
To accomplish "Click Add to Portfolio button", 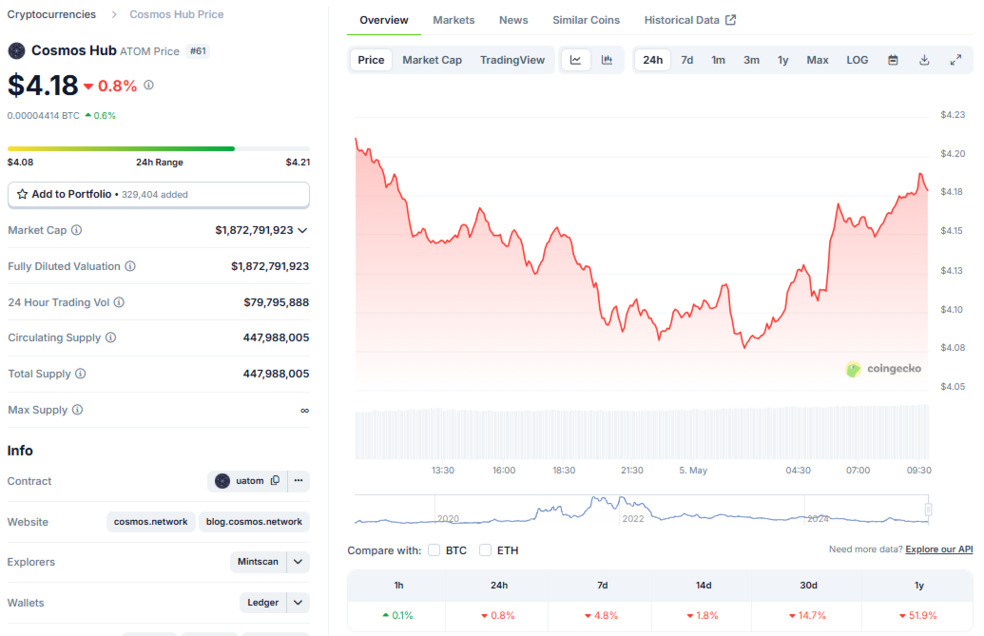I will tap(158, 195).
